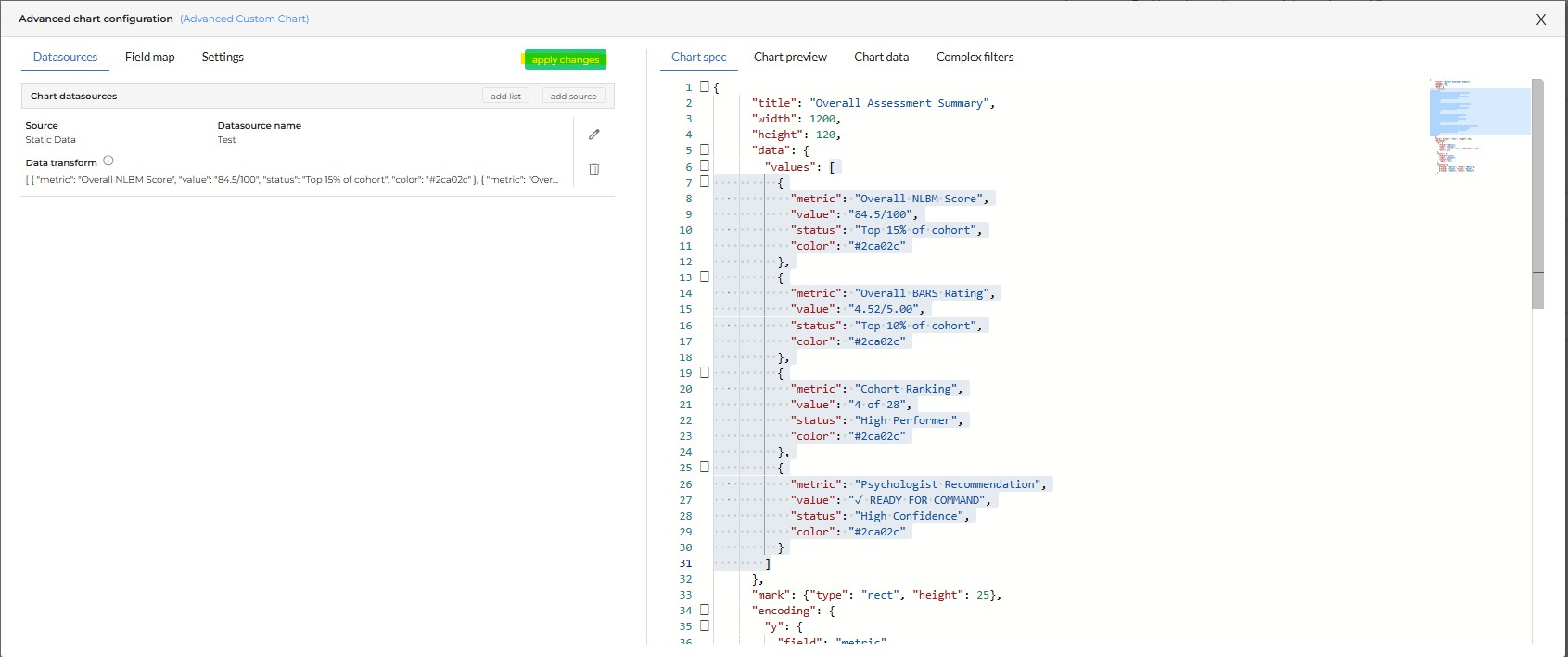Collapse the object fold at line 19
The width and height of the screenshot is (1568, 657).
[x=705, y=372]
